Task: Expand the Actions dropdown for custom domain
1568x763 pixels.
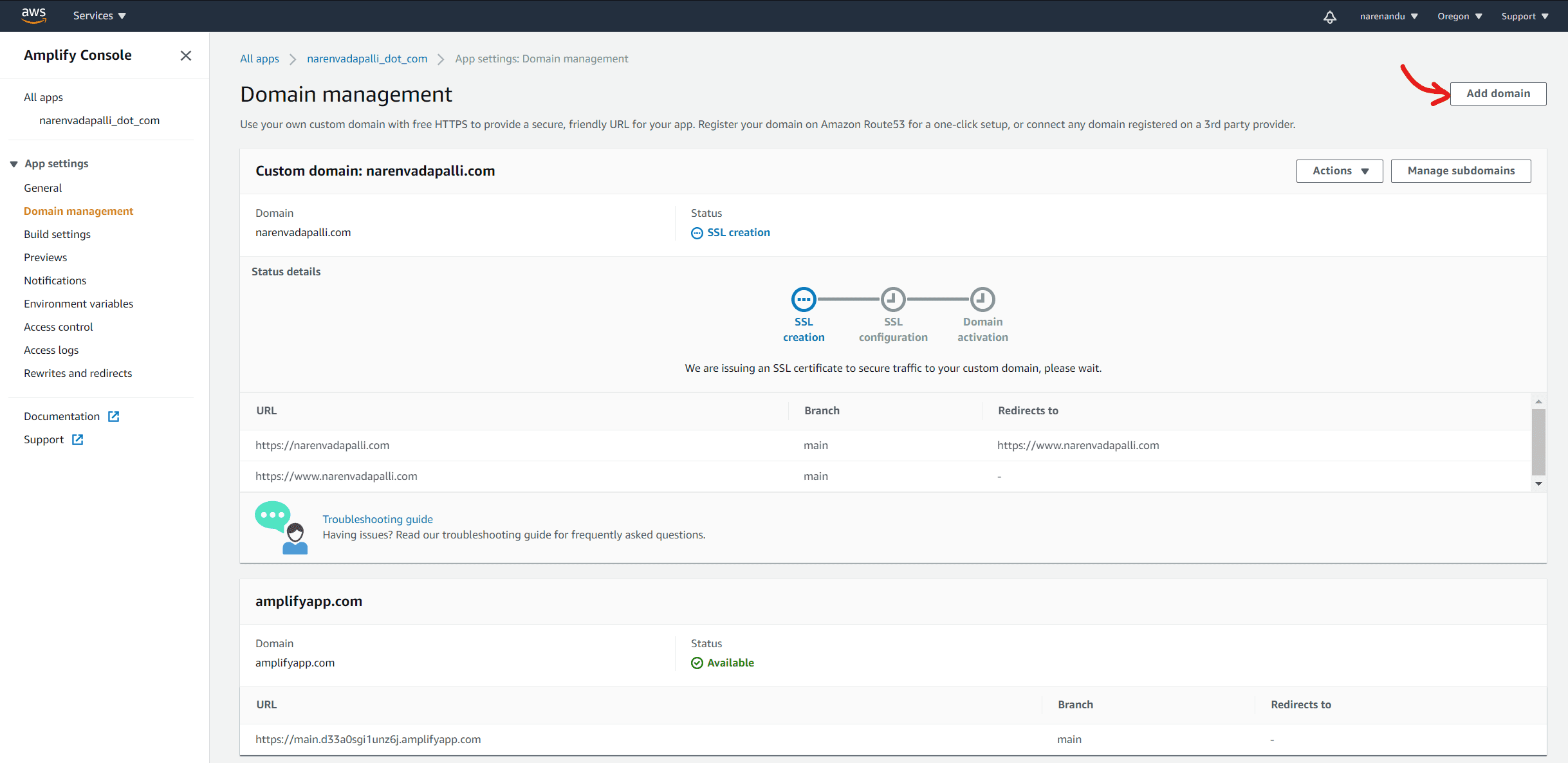Action: 1339,171
